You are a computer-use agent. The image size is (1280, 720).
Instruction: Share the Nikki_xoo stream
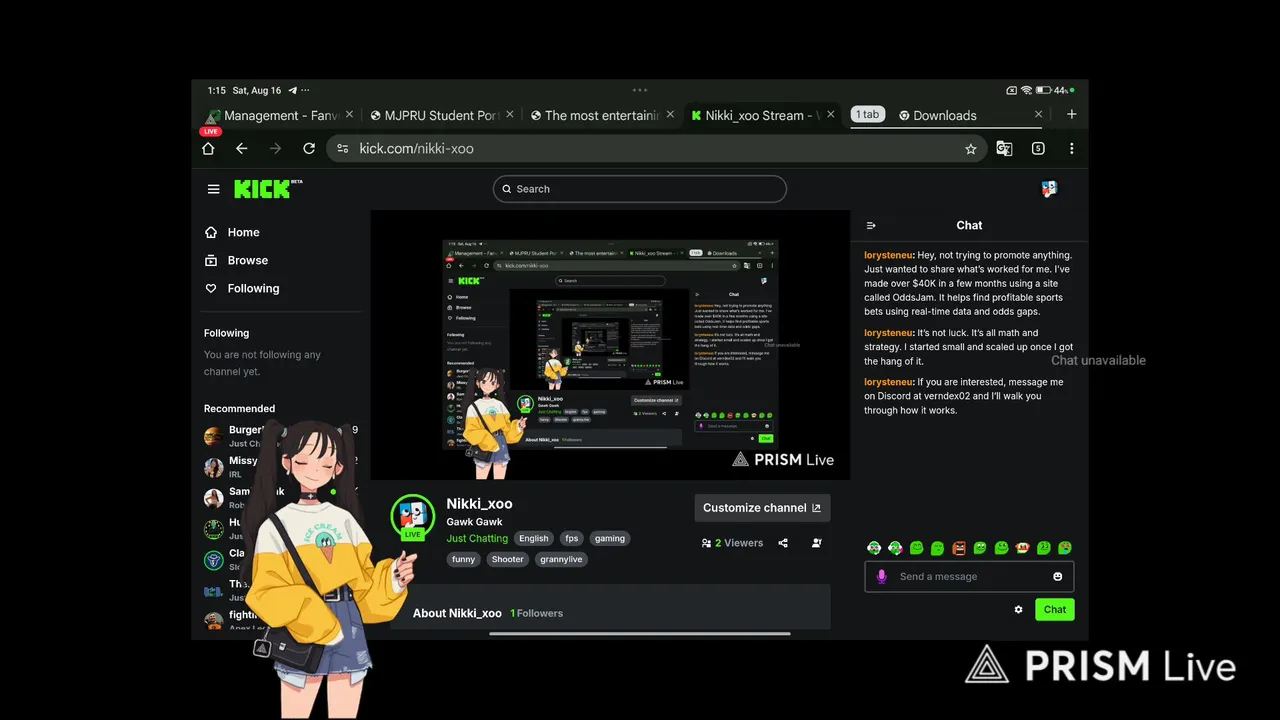pos(783,543)
